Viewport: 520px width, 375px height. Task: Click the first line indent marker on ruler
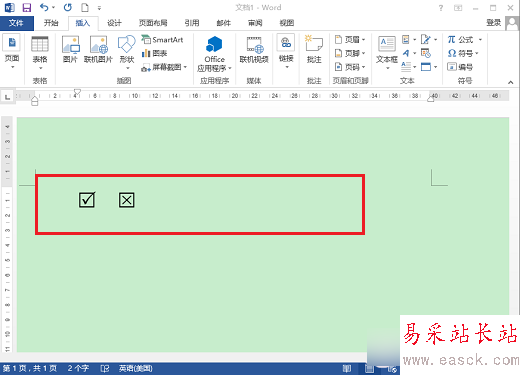[77, 92]
